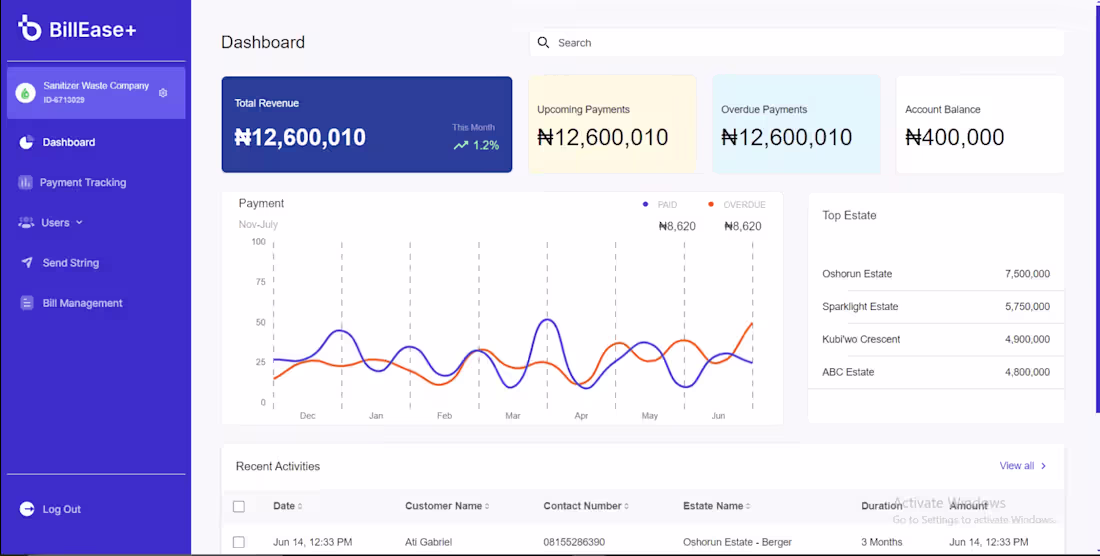Toggle the select-all checkbox in table header
The height and width of the screenshot is (556, 1100).
tap(238, 506)
